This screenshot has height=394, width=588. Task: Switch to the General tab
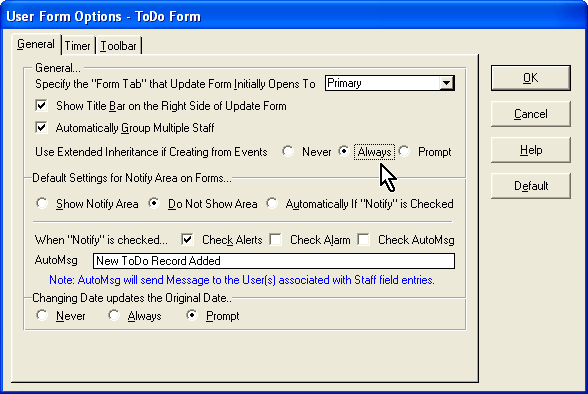(x=36, y=44)
